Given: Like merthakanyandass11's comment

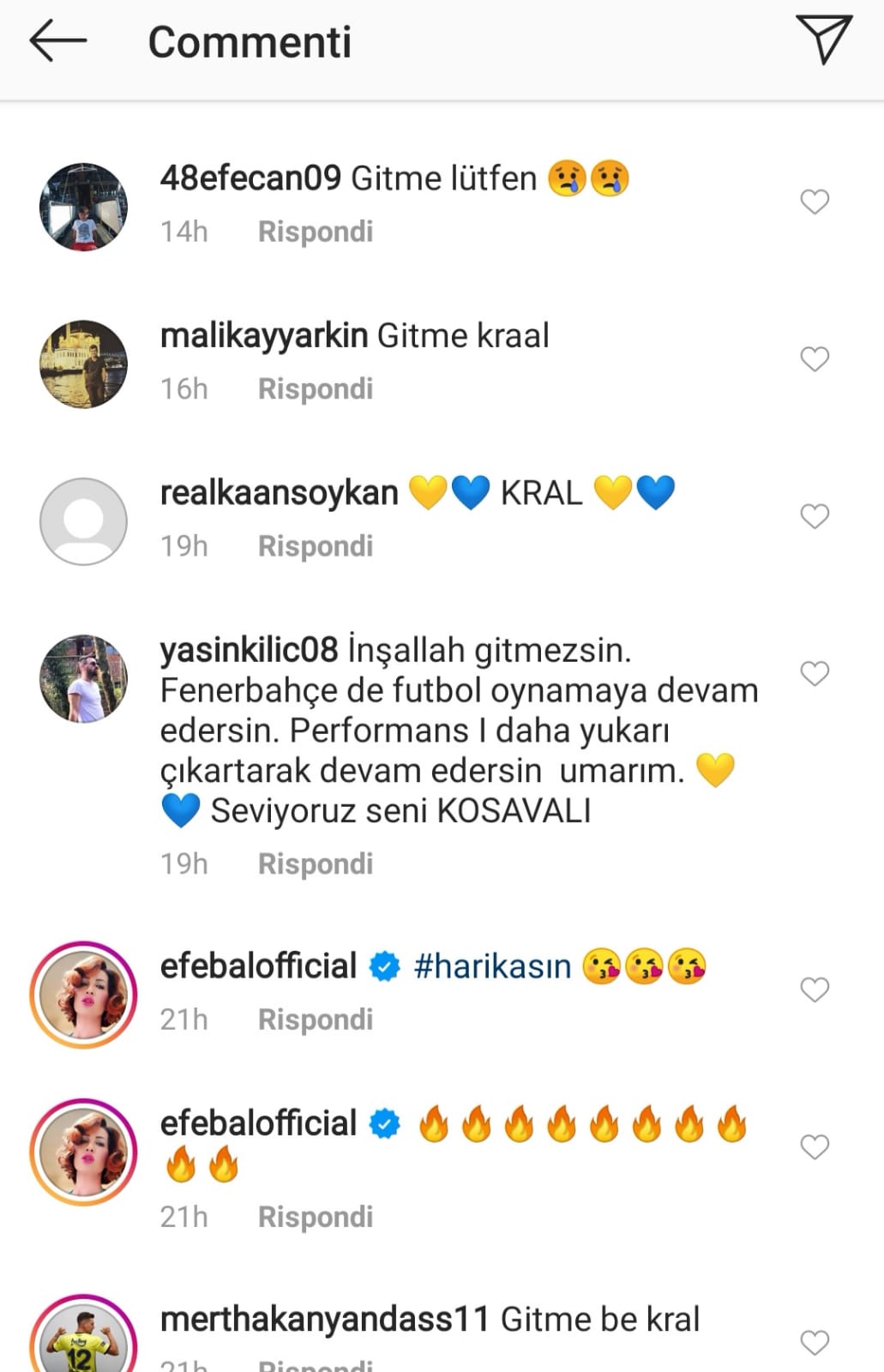Looking at the screenshot, I should coord(815,1342).
